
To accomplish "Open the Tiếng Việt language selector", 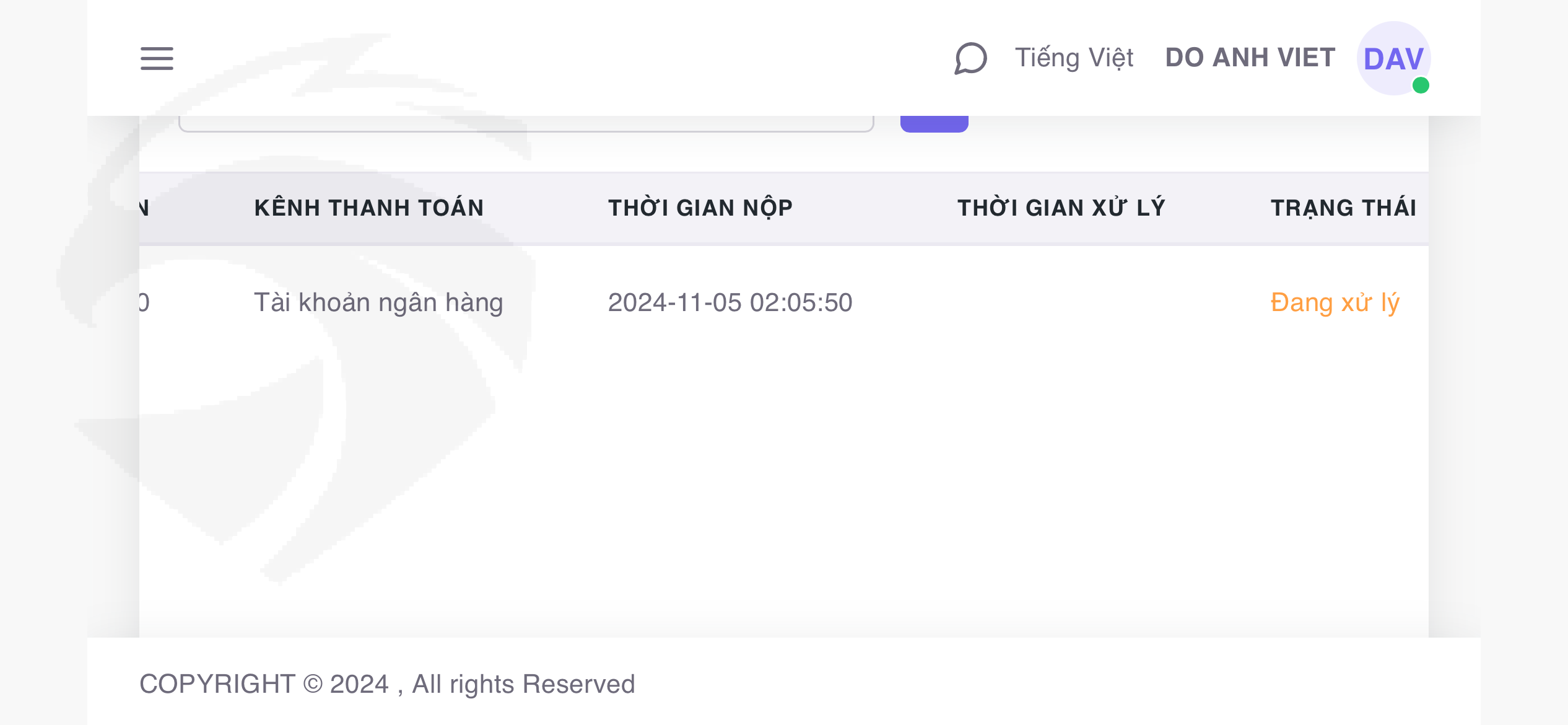I will (1074, 58).
